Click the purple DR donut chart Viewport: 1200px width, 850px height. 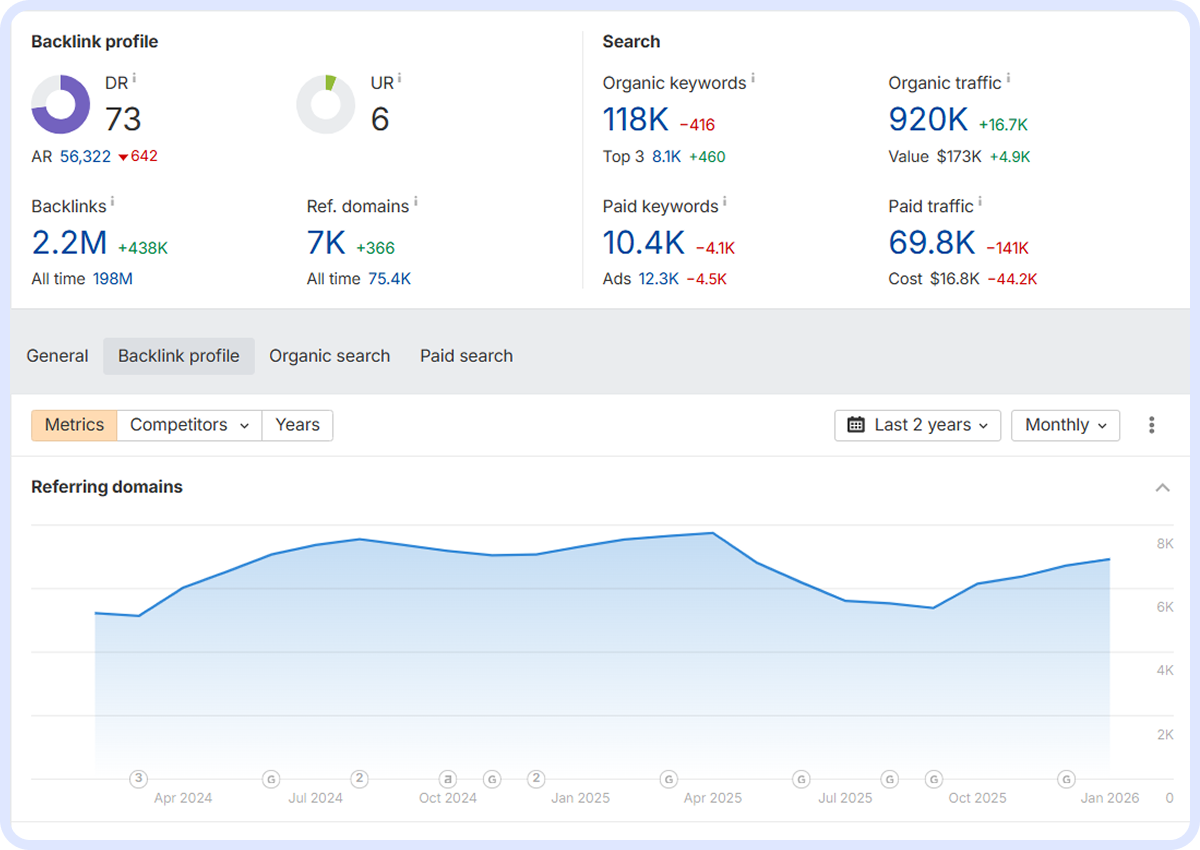(60, 104)
